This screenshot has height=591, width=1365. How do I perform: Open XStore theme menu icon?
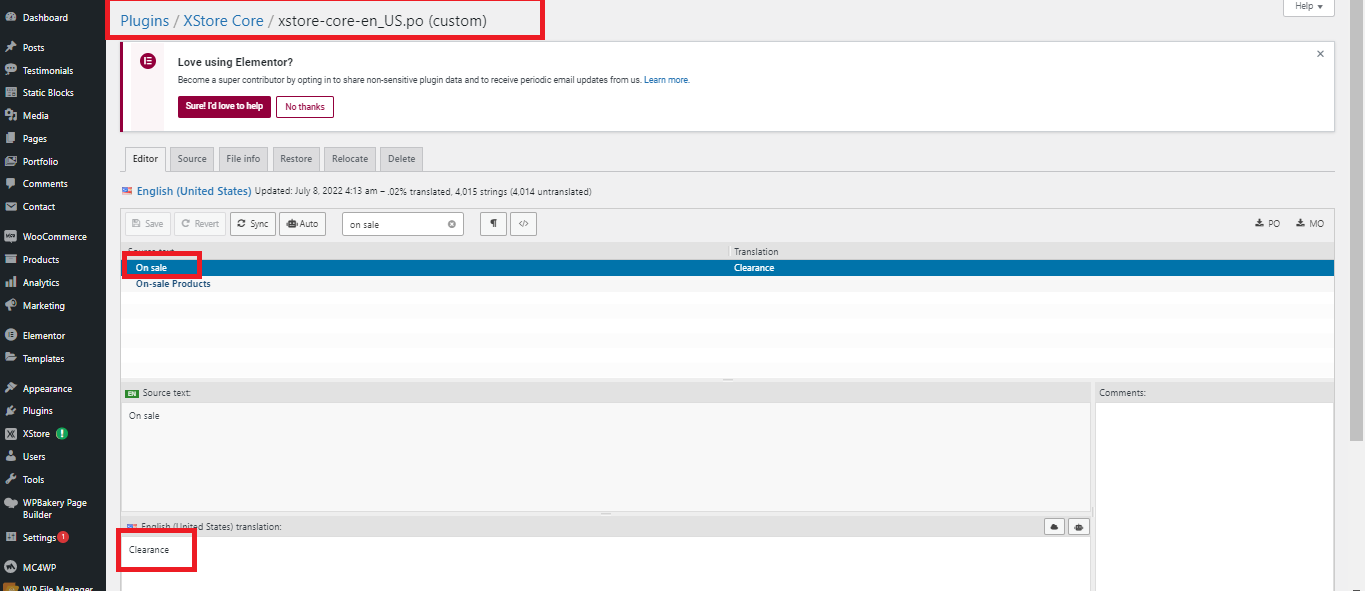click(x=11, y=434)
